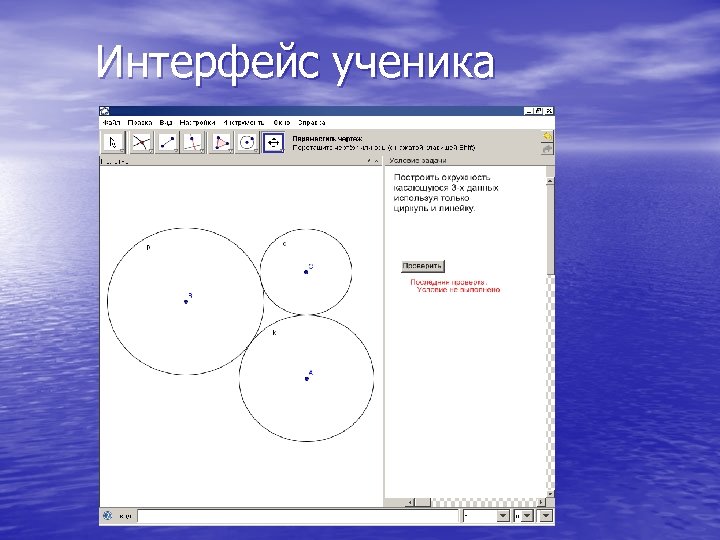Click the center point of the small top circle
Image resolution: width=720 pixels, height=540 pixels.
306,272
